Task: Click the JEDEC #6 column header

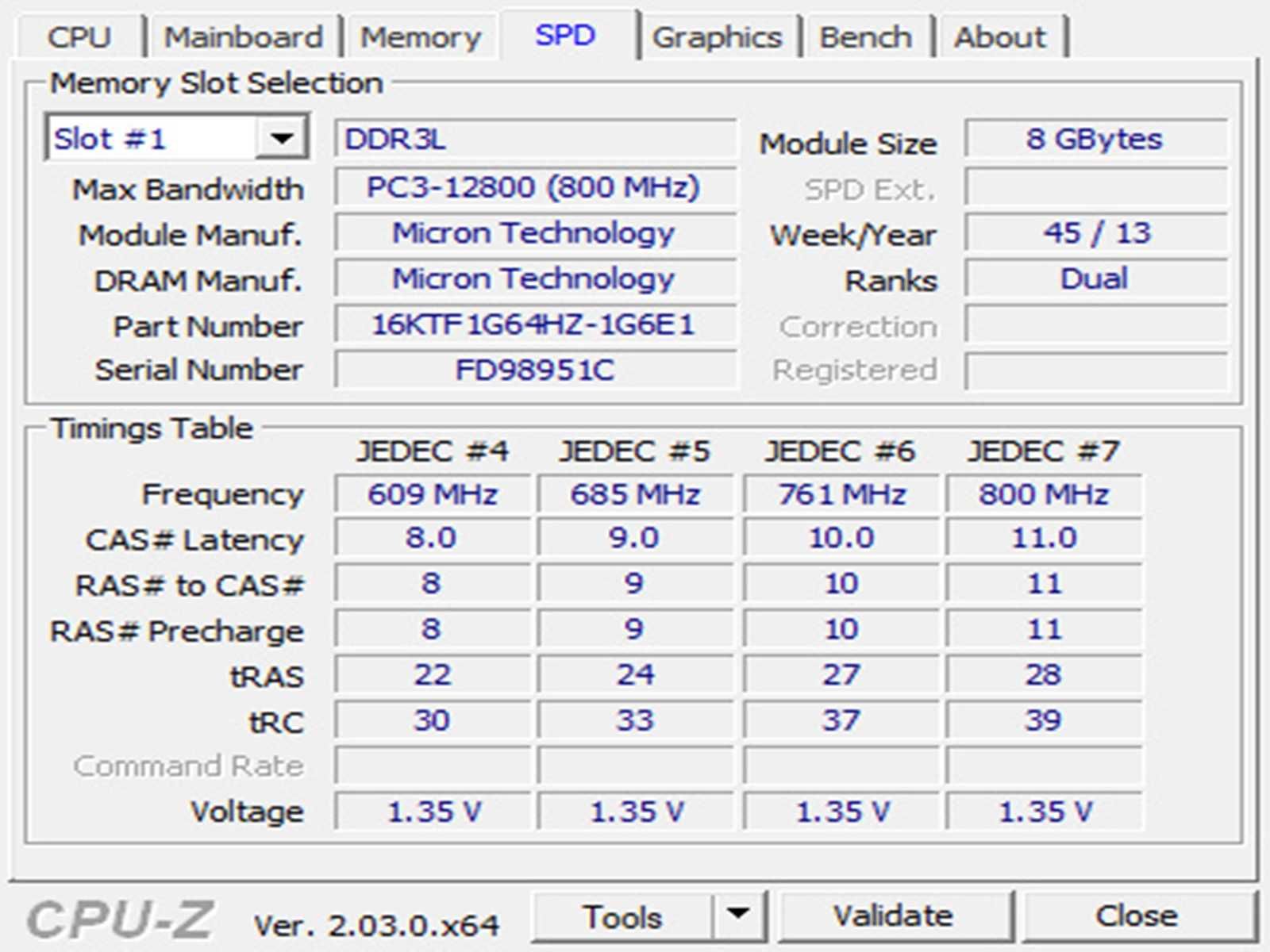Action: [x=840, y=451]
